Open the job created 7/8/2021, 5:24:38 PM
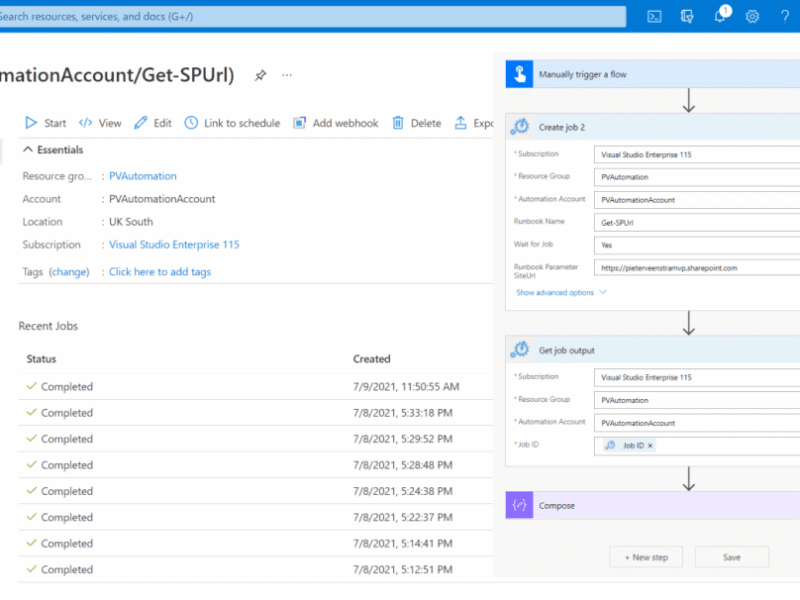This screenshot has height=600, width=800. pos(256,491)
